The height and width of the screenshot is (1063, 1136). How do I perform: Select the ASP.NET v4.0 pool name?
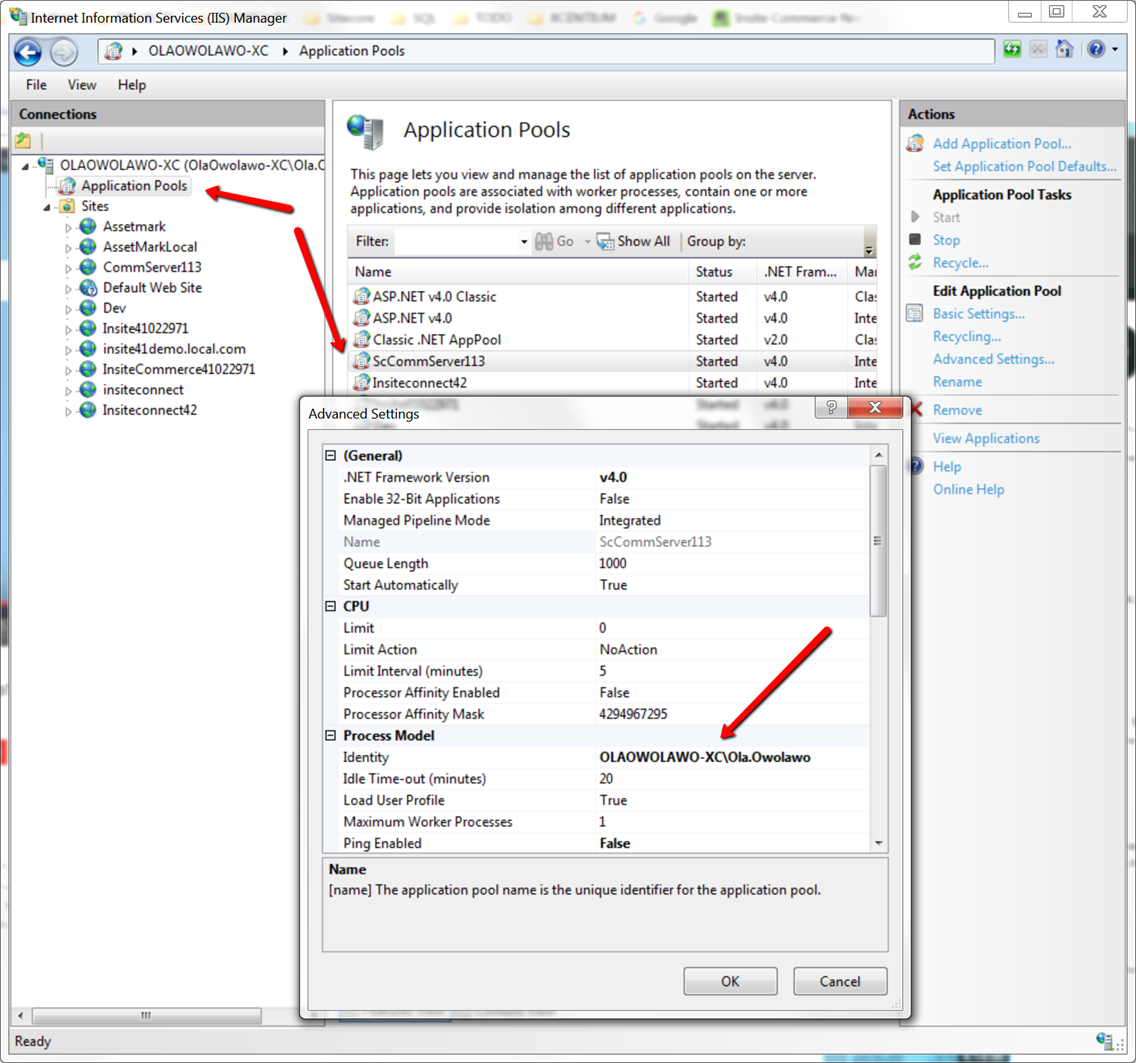[412, 317]
